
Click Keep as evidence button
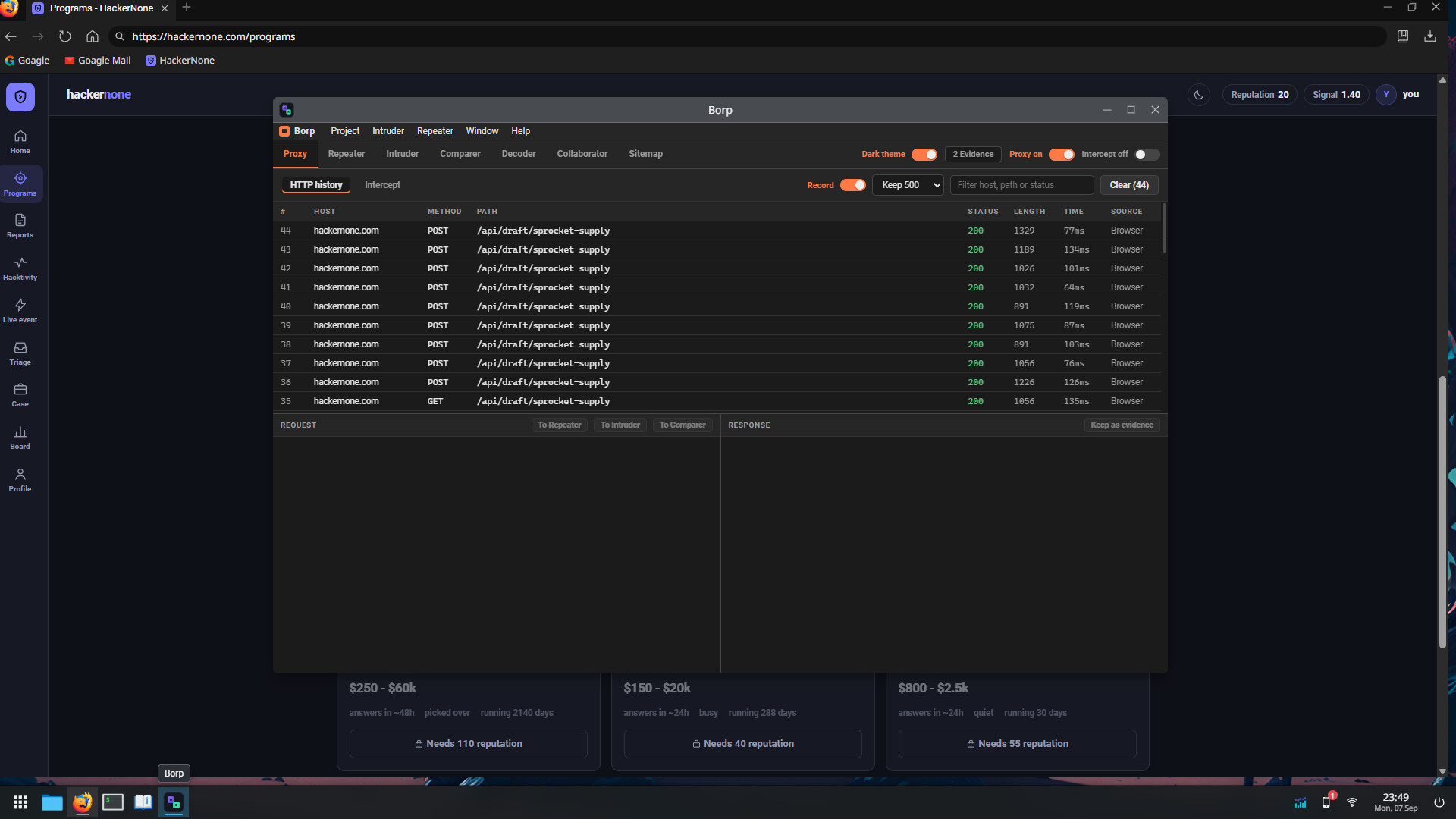click(1122, 425)
